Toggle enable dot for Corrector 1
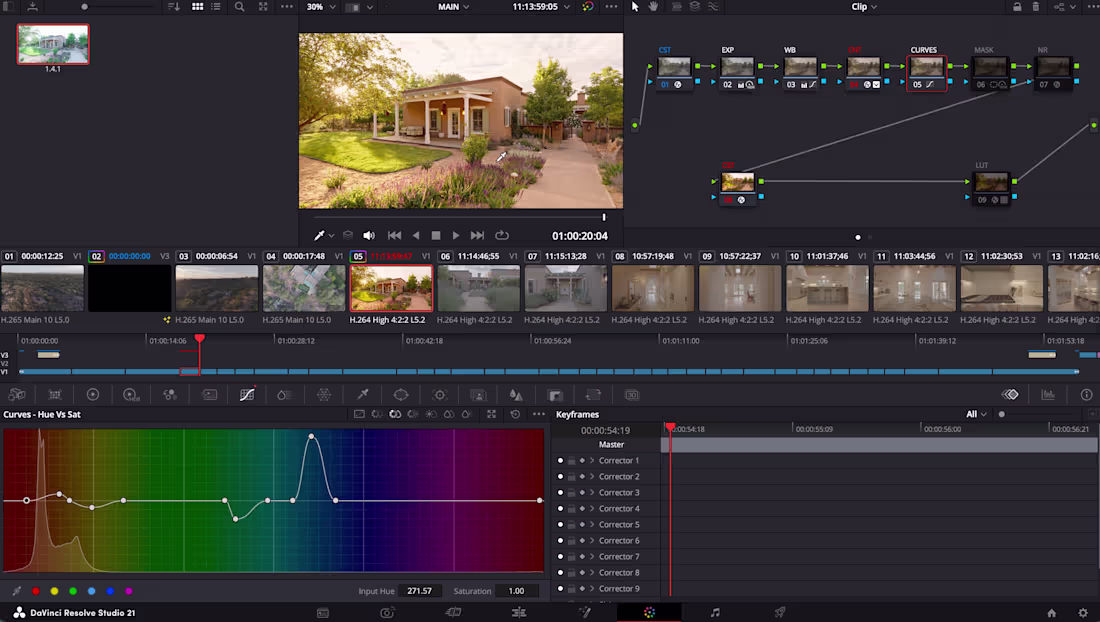Screen dimensions: 1100x622 tap(560, 461)
